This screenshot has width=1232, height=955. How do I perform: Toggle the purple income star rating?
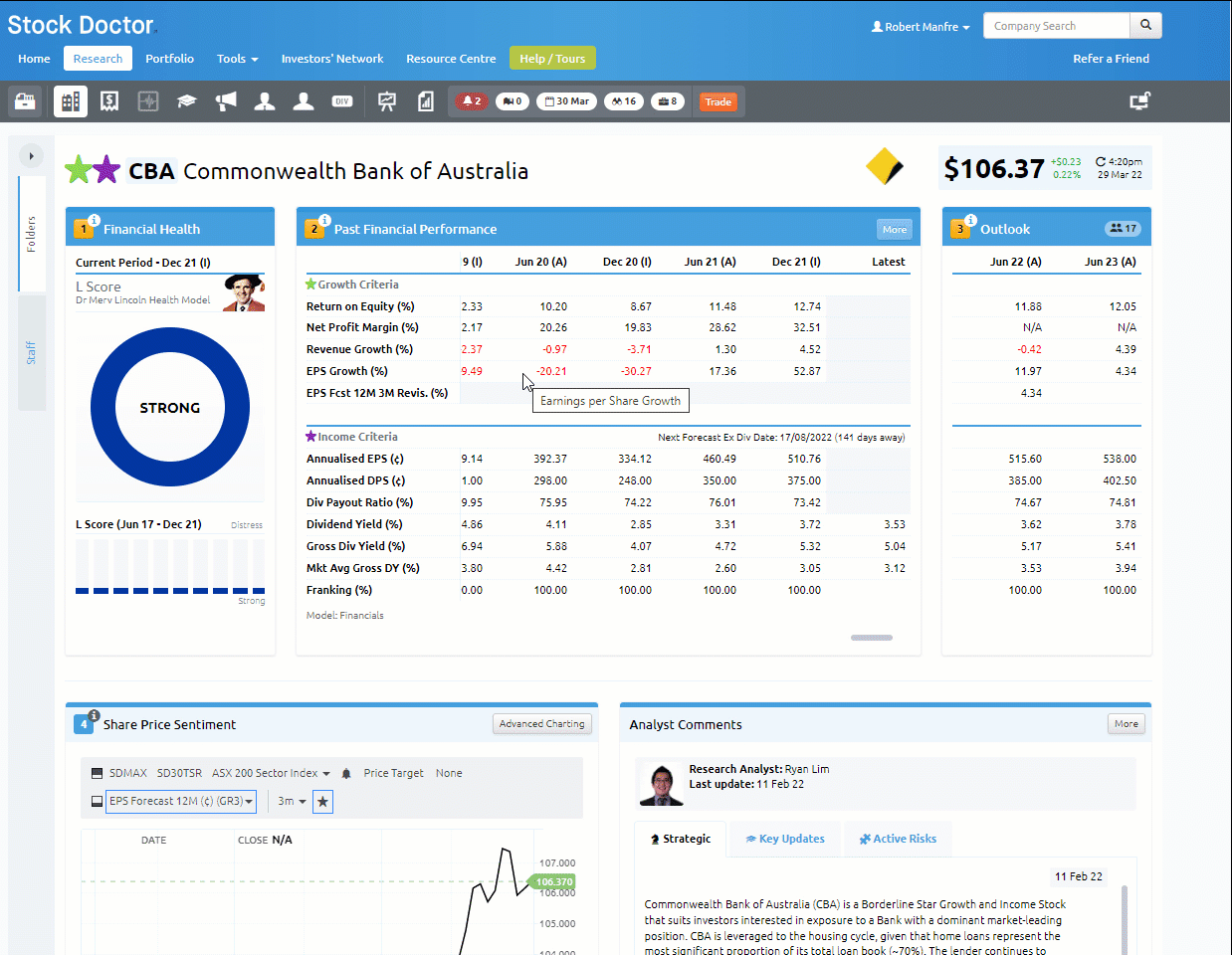(x=106, y=170)
